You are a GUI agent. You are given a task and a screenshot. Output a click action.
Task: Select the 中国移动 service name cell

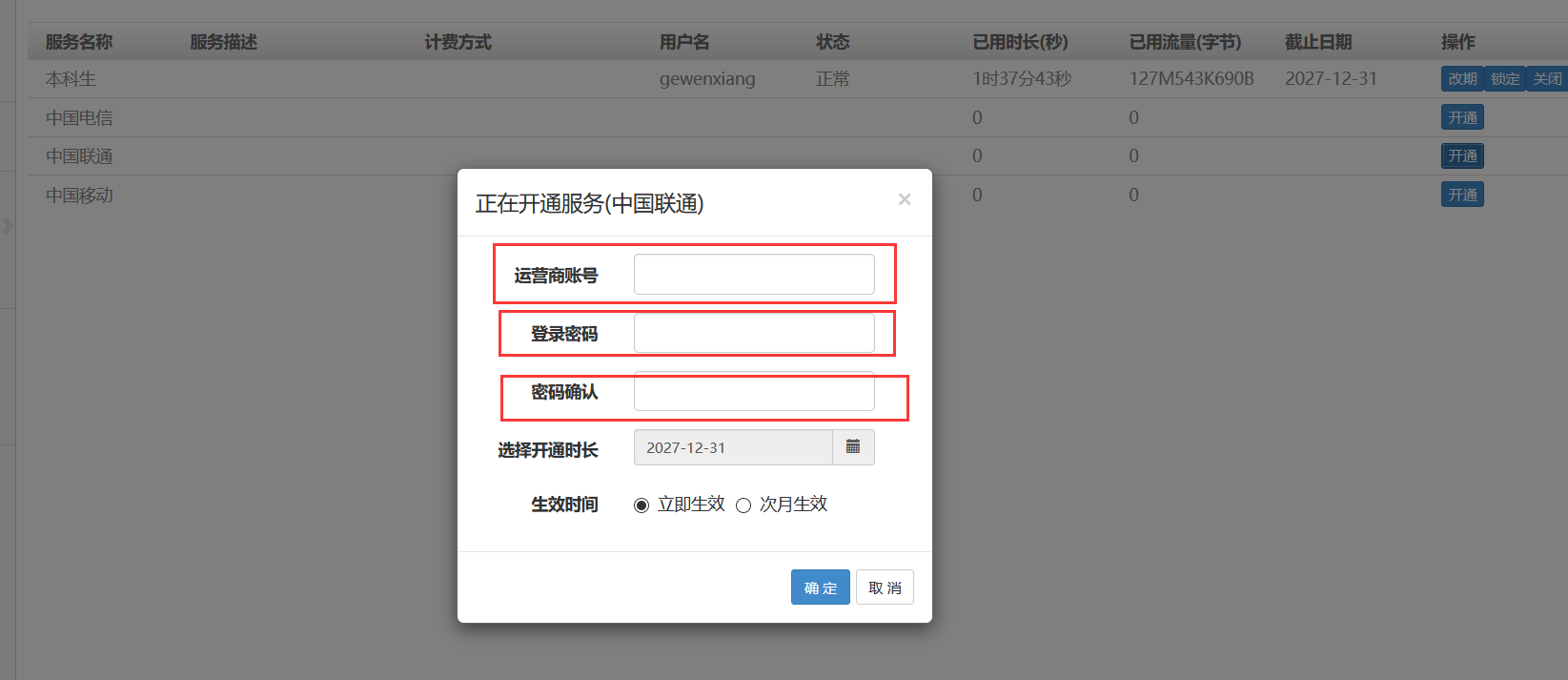point(79,195)
